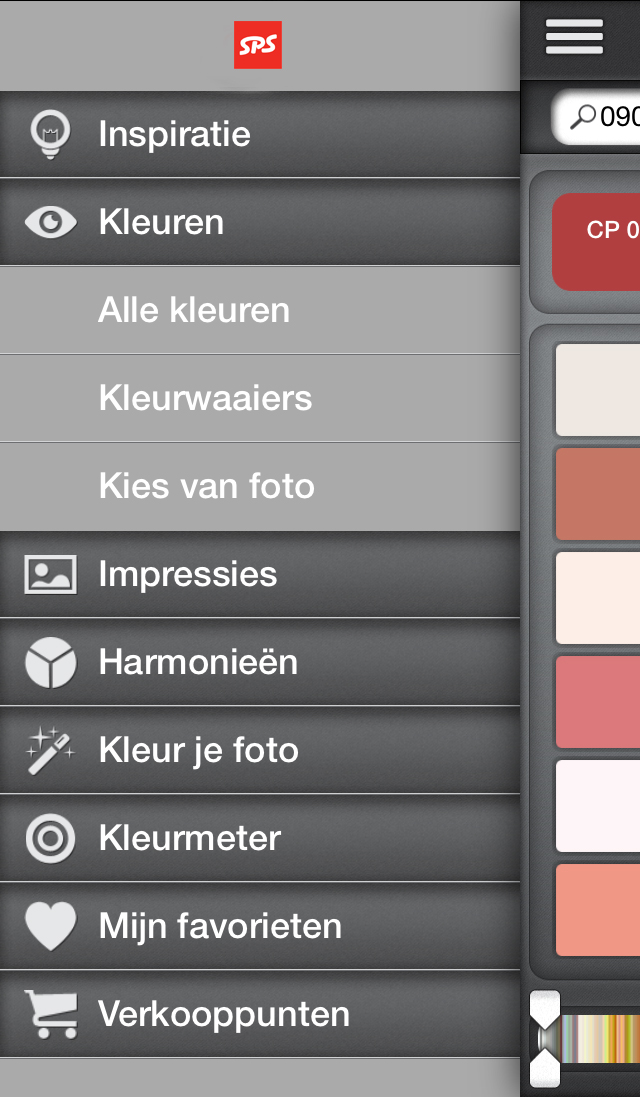Viewport: 640px width, 1097px height.
Task: Tap the Impressies picture icon
Action: click(48, 573)
